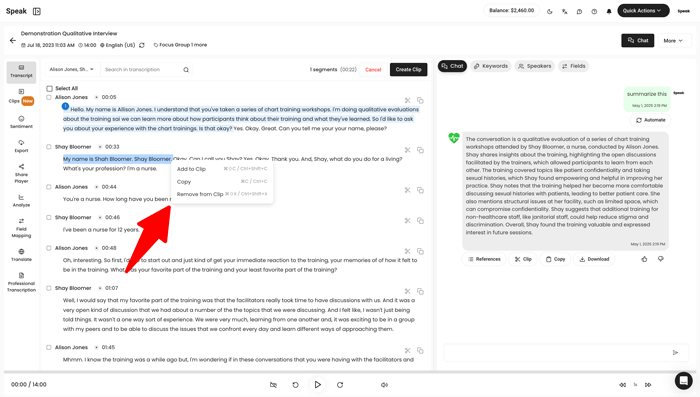Switch to the Keywords tab

tap(491, 66)
